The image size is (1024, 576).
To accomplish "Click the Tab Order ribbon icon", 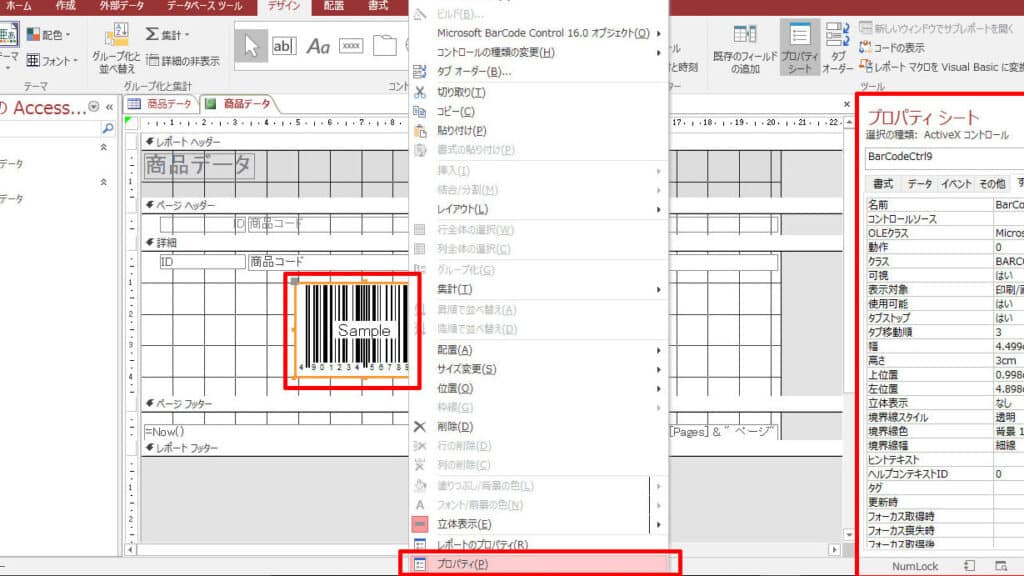I will click(x=838, y=49).
